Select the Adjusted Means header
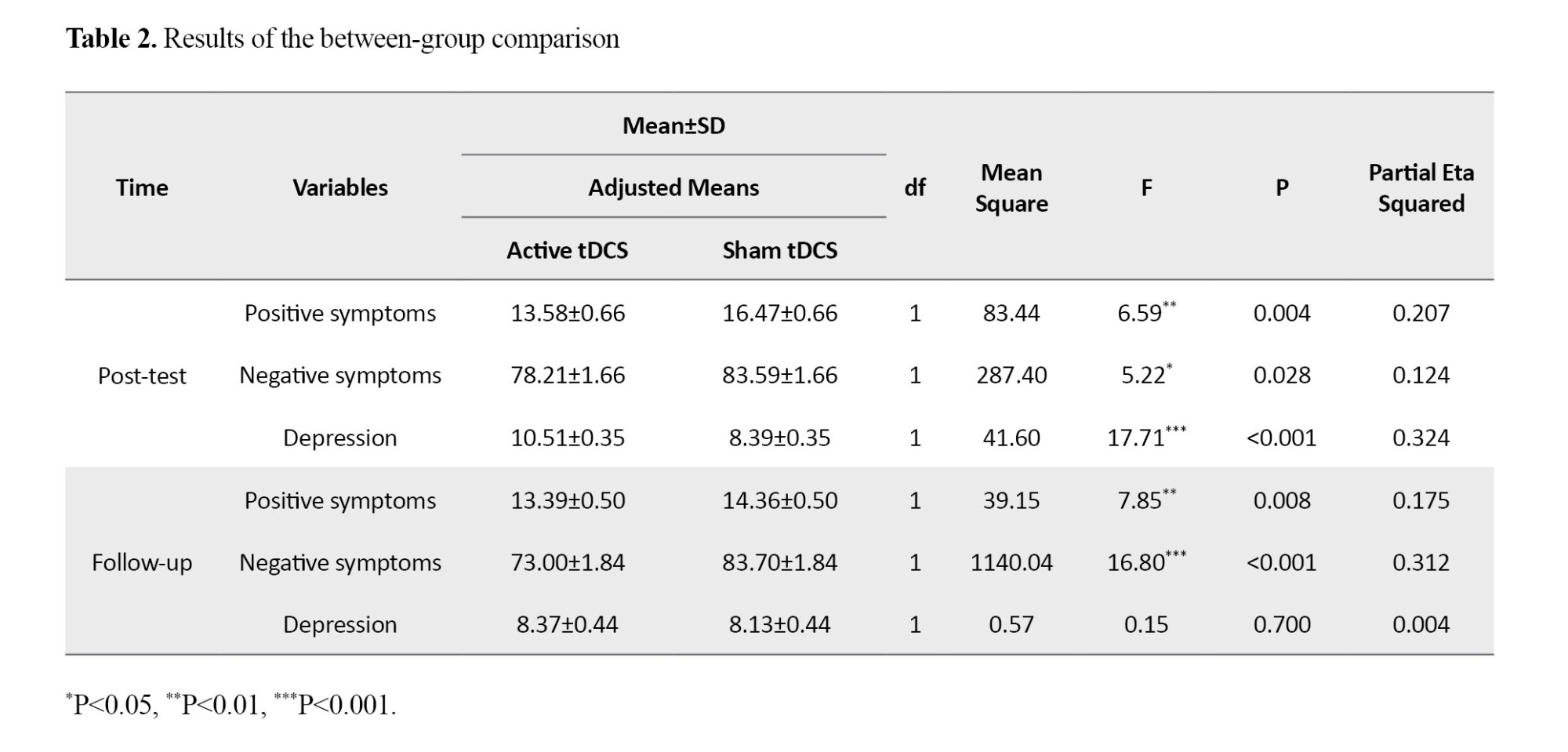 click(x=673, y=188)
